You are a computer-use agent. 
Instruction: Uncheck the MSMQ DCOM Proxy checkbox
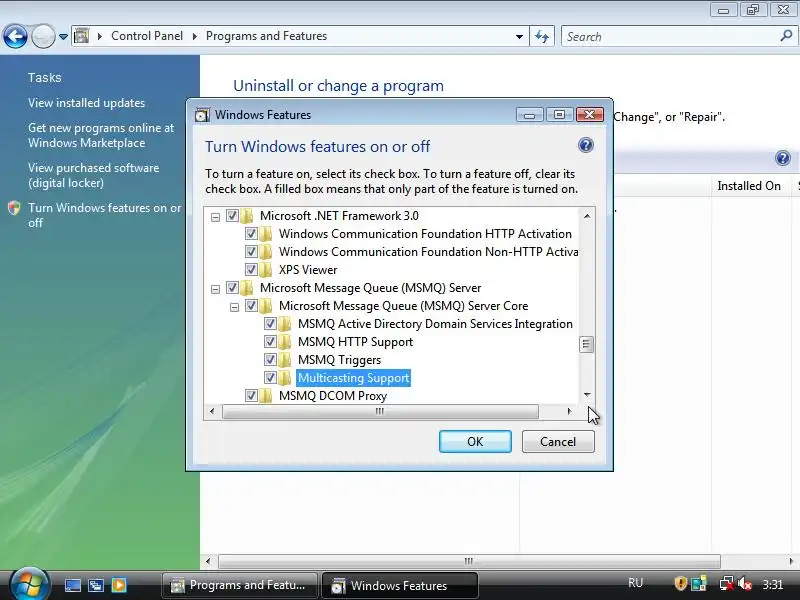pos(251,395)
